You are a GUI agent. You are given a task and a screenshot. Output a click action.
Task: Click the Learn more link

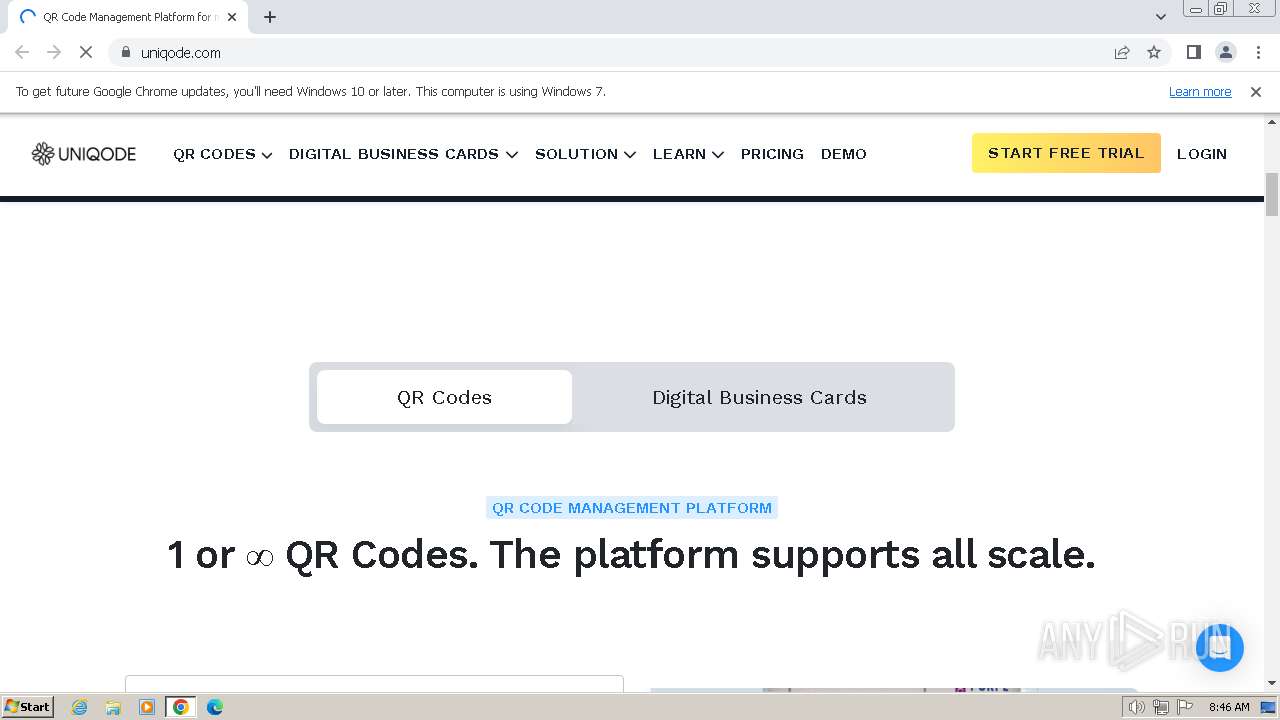(1200, 91)
